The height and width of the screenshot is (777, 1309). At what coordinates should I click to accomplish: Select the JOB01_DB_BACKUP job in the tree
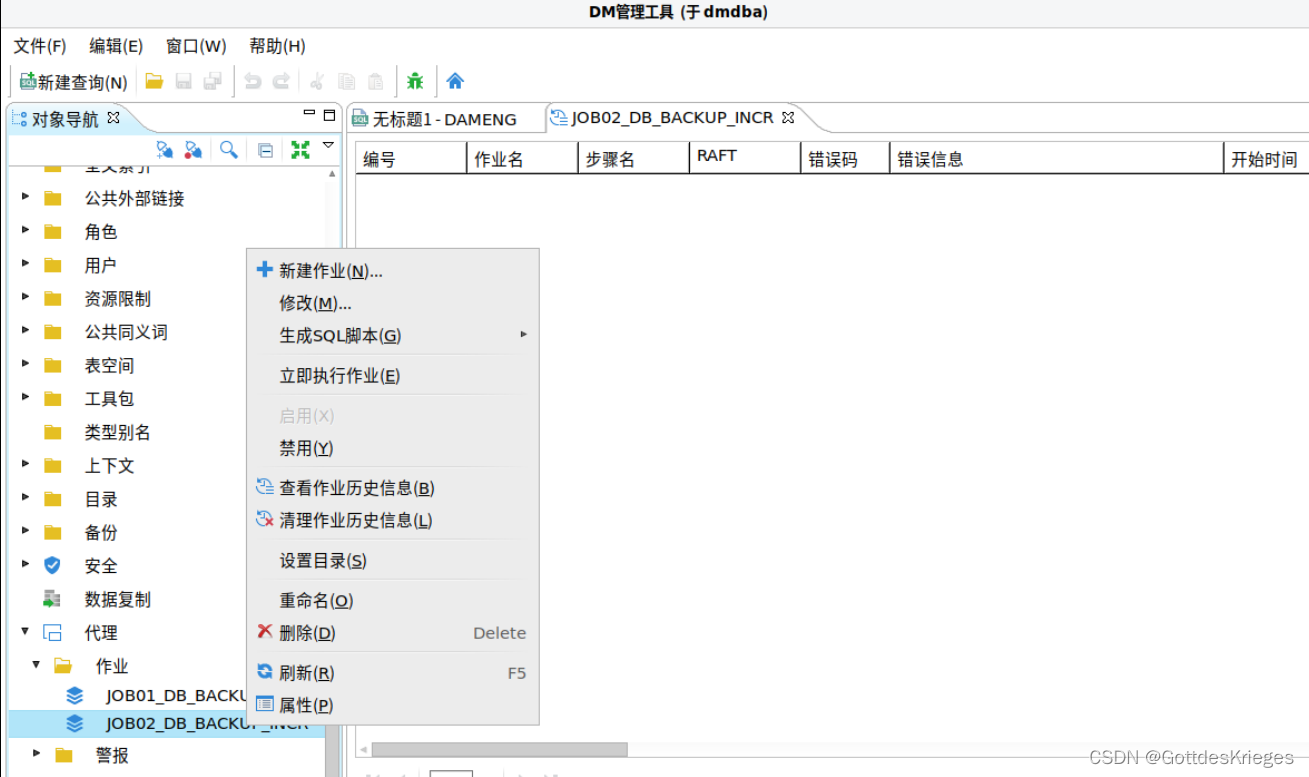click(x=176, y=695)
